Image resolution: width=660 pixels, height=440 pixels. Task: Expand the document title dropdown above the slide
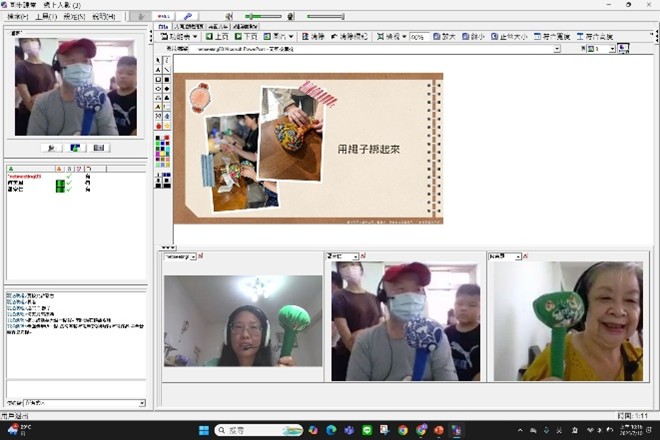click(557, 49)
